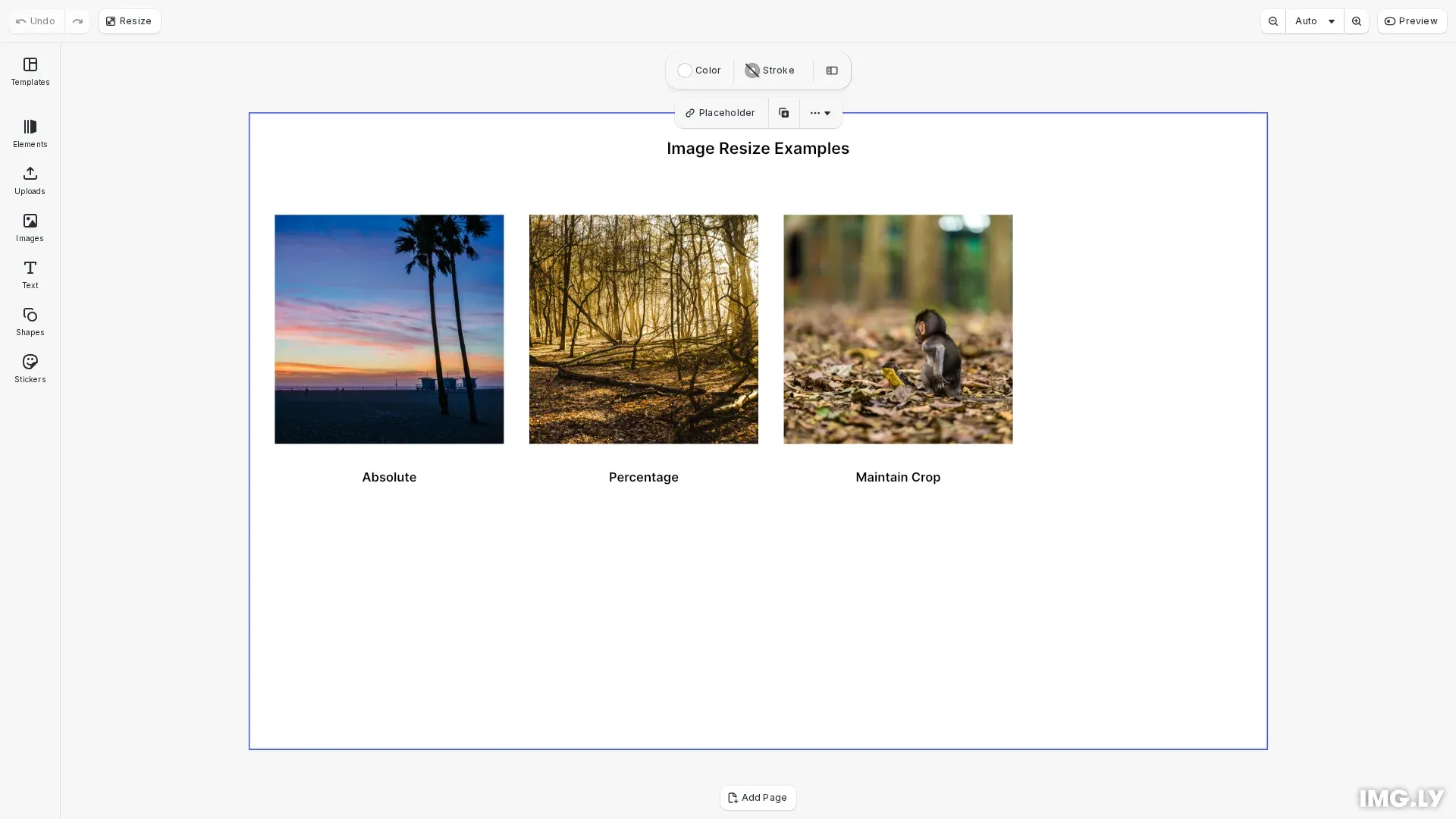This screenshot has height=819, width=1456.
Task: Toggle the side panel layout icon
Action: [832, 70]
